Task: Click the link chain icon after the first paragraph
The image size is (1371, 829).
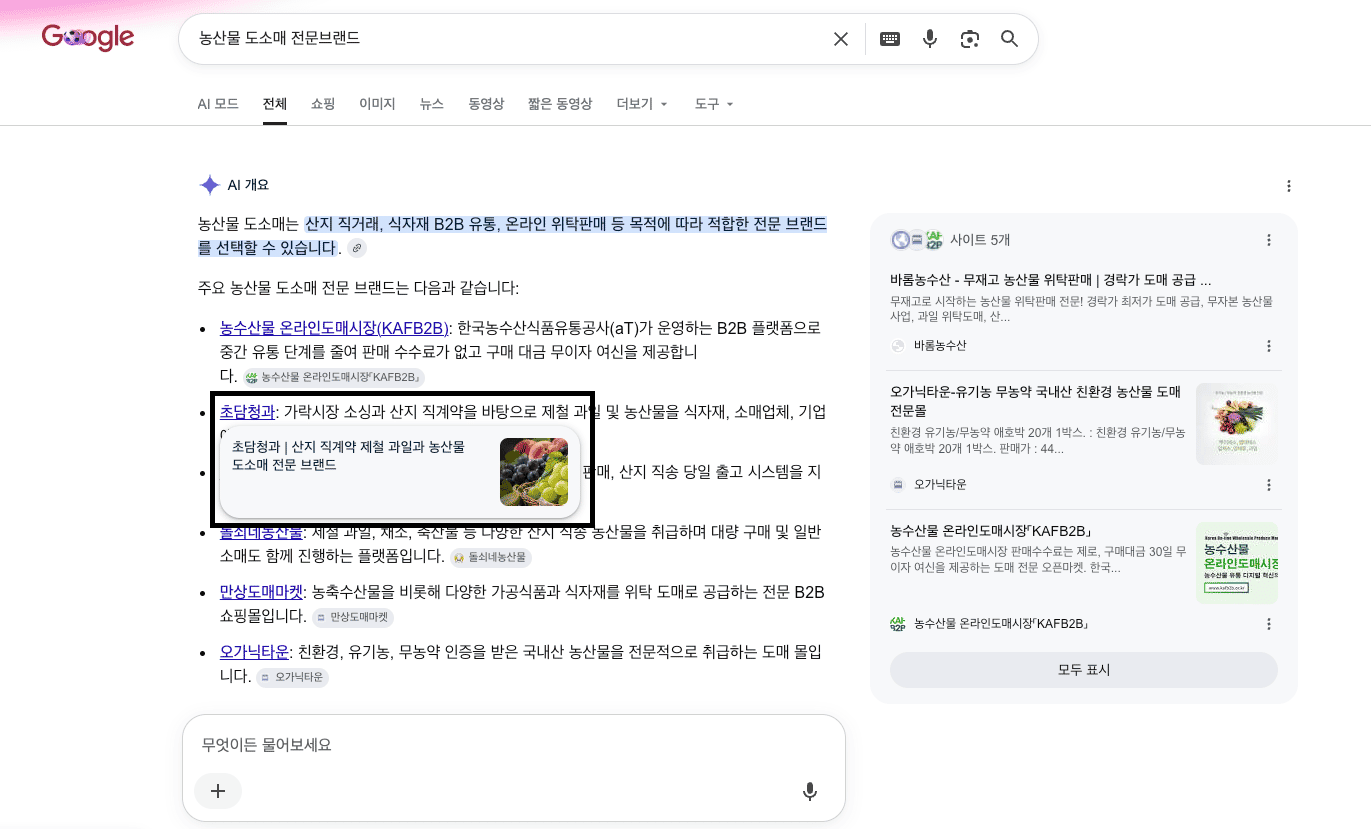Action: coord(357,248)
